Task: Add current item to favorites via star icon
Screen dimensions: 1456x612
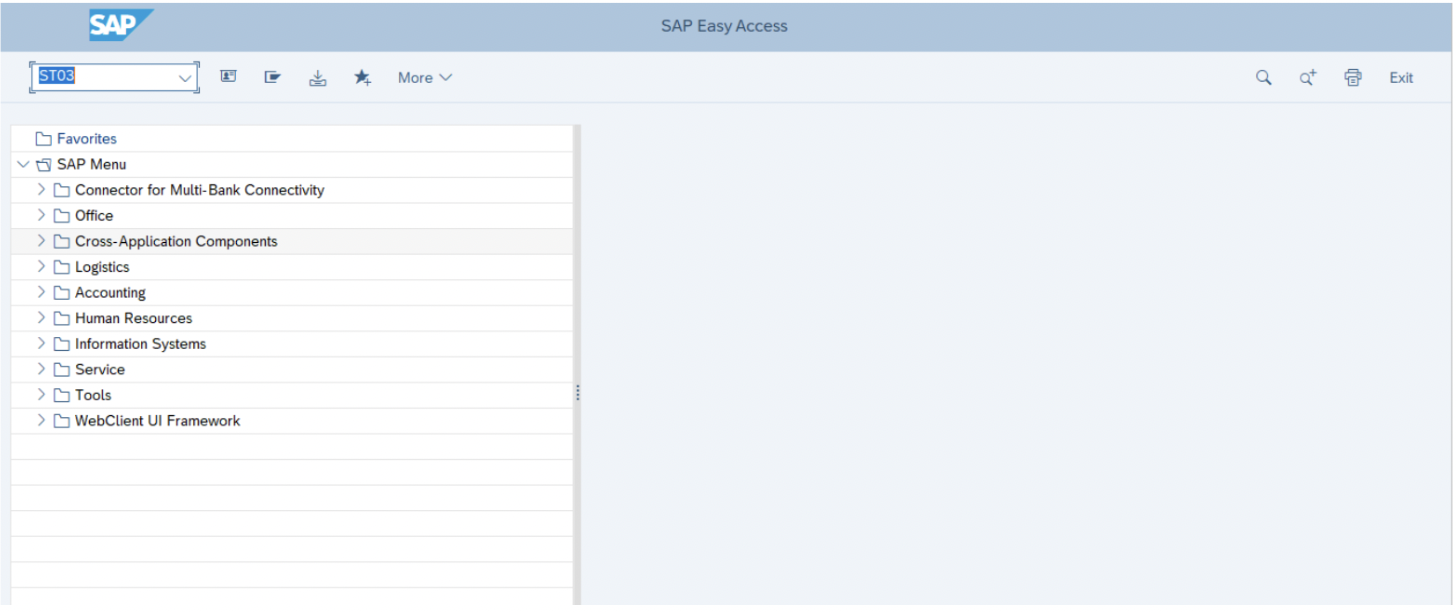Action: (x=362, y=77)
